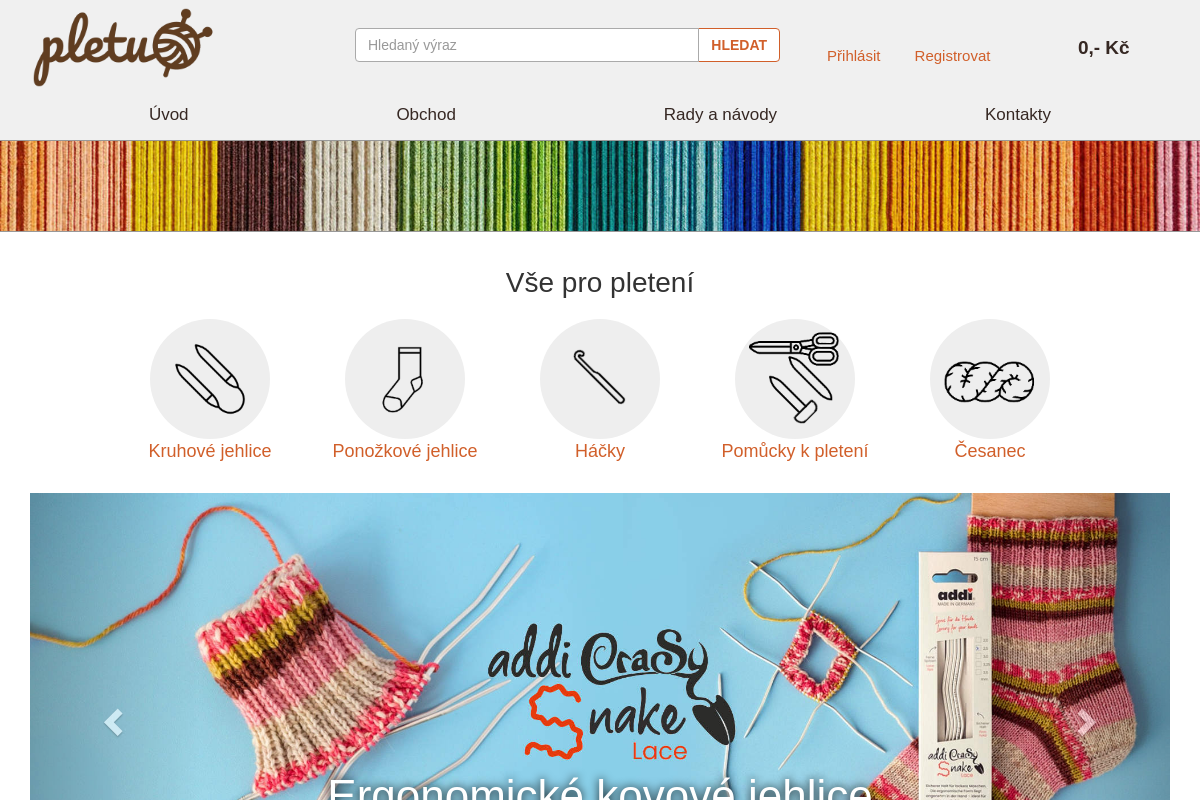Viewport: 1200px width, 800px height.
Task: Go to Rady a návody section
Action: pos(720,114)
